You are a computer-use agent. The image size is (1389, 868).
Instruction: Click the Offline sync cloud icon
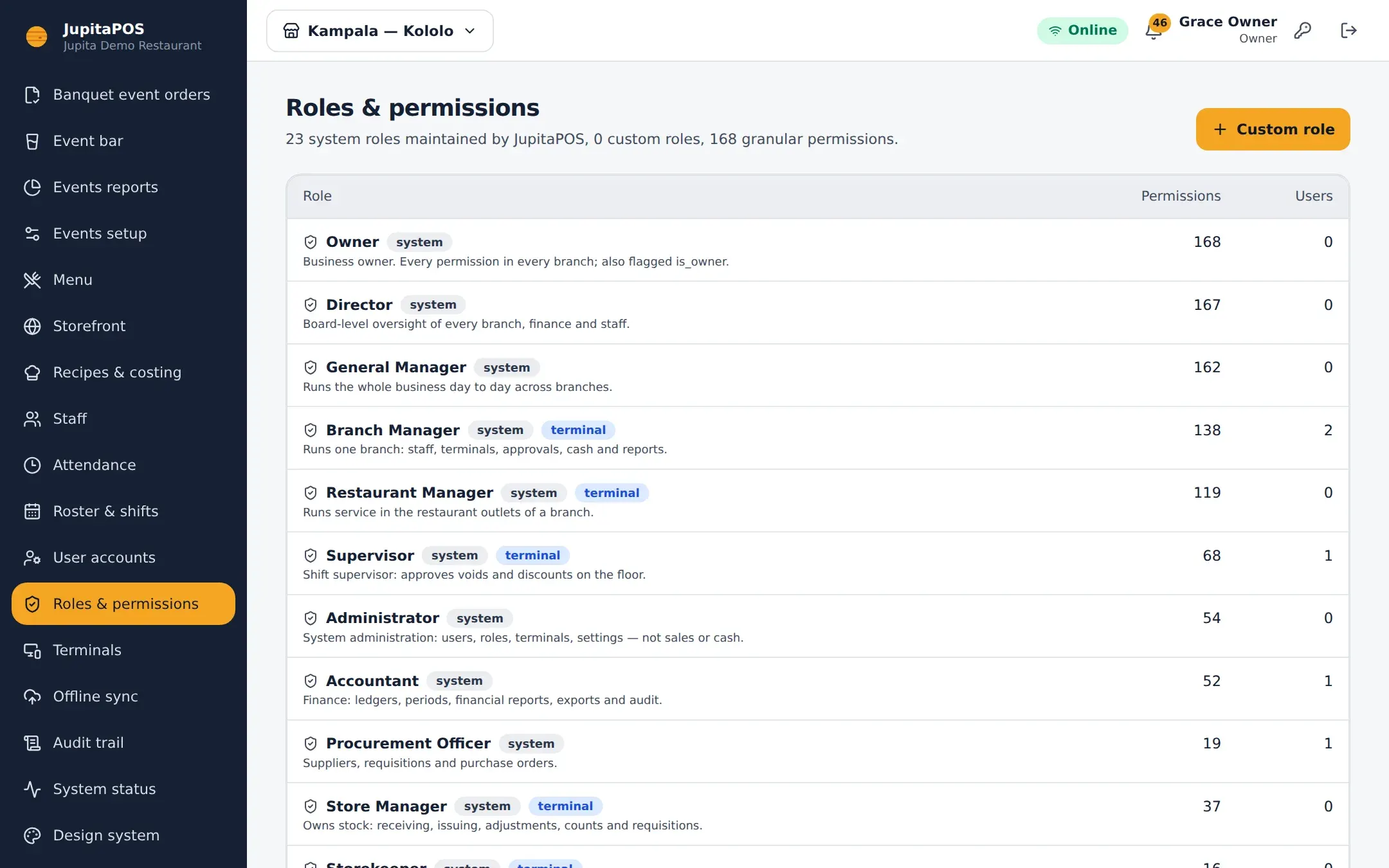(32, 696)
